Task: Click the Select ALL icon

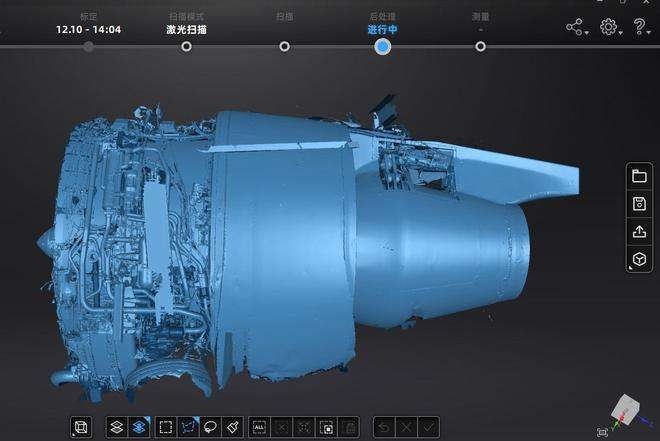Action: (x=259, y=427)
